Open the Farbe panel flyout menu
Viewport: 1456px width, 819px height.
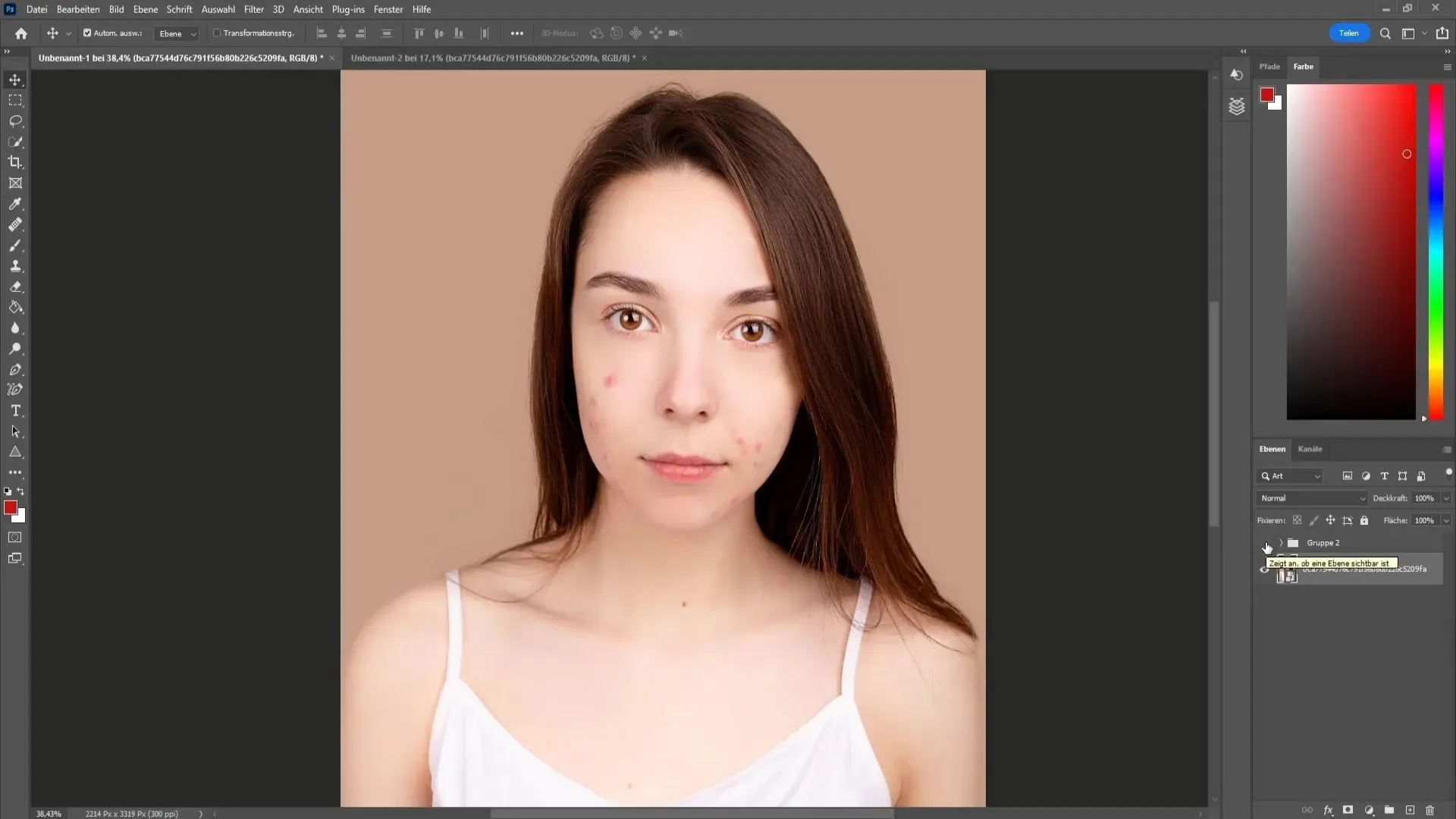click(1447, 67)
